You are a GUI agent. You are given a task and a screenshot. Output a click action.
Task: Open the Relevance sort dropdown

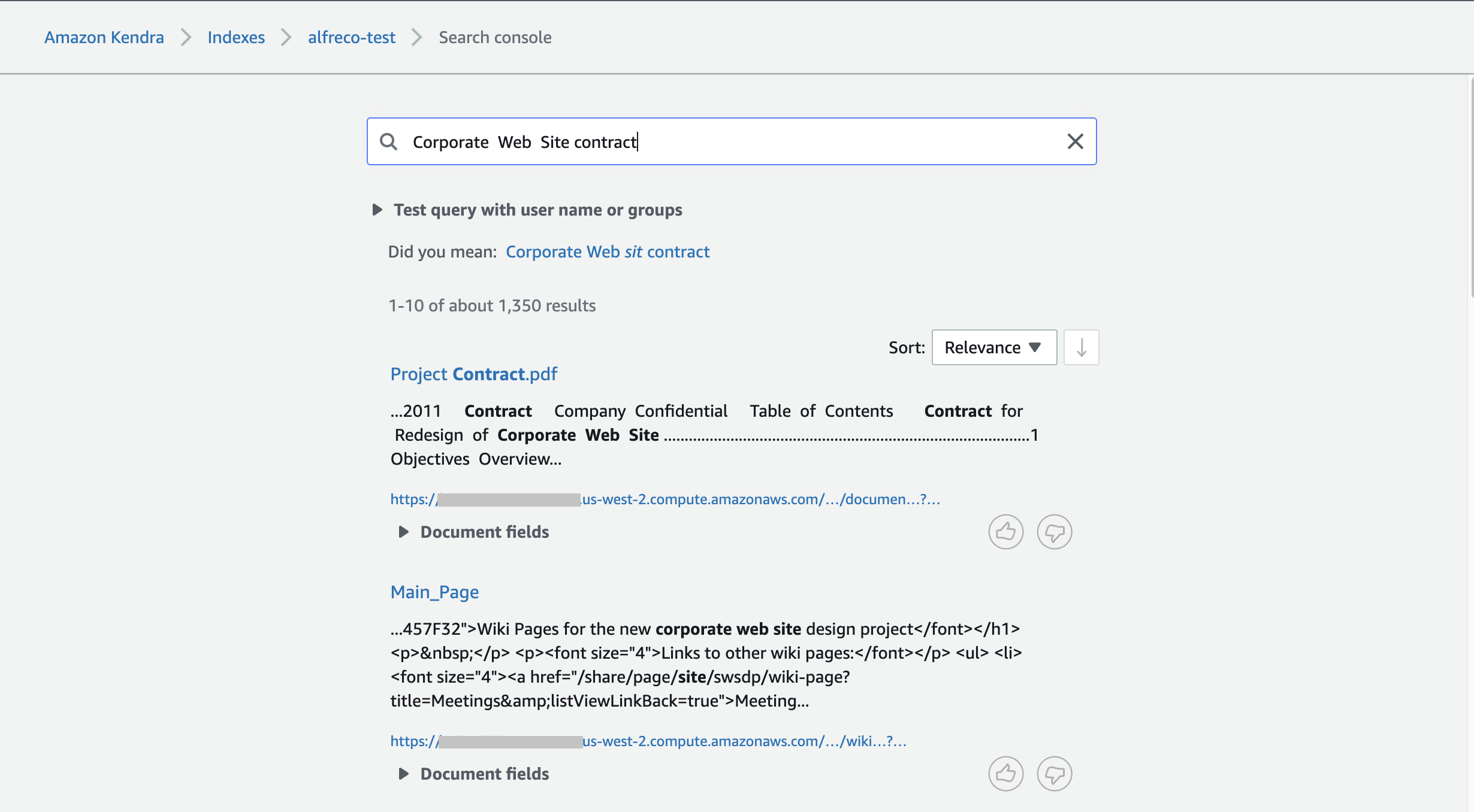[x=993, y=347]
